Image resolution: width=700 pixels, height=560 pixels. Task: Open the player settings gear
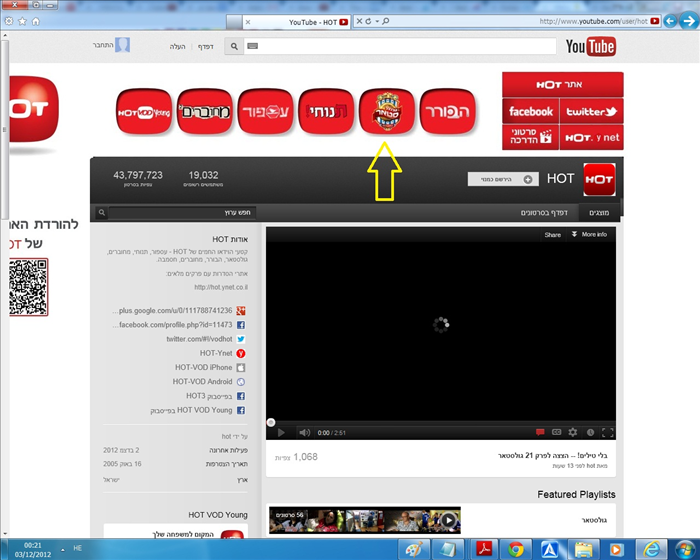(573, 432)
